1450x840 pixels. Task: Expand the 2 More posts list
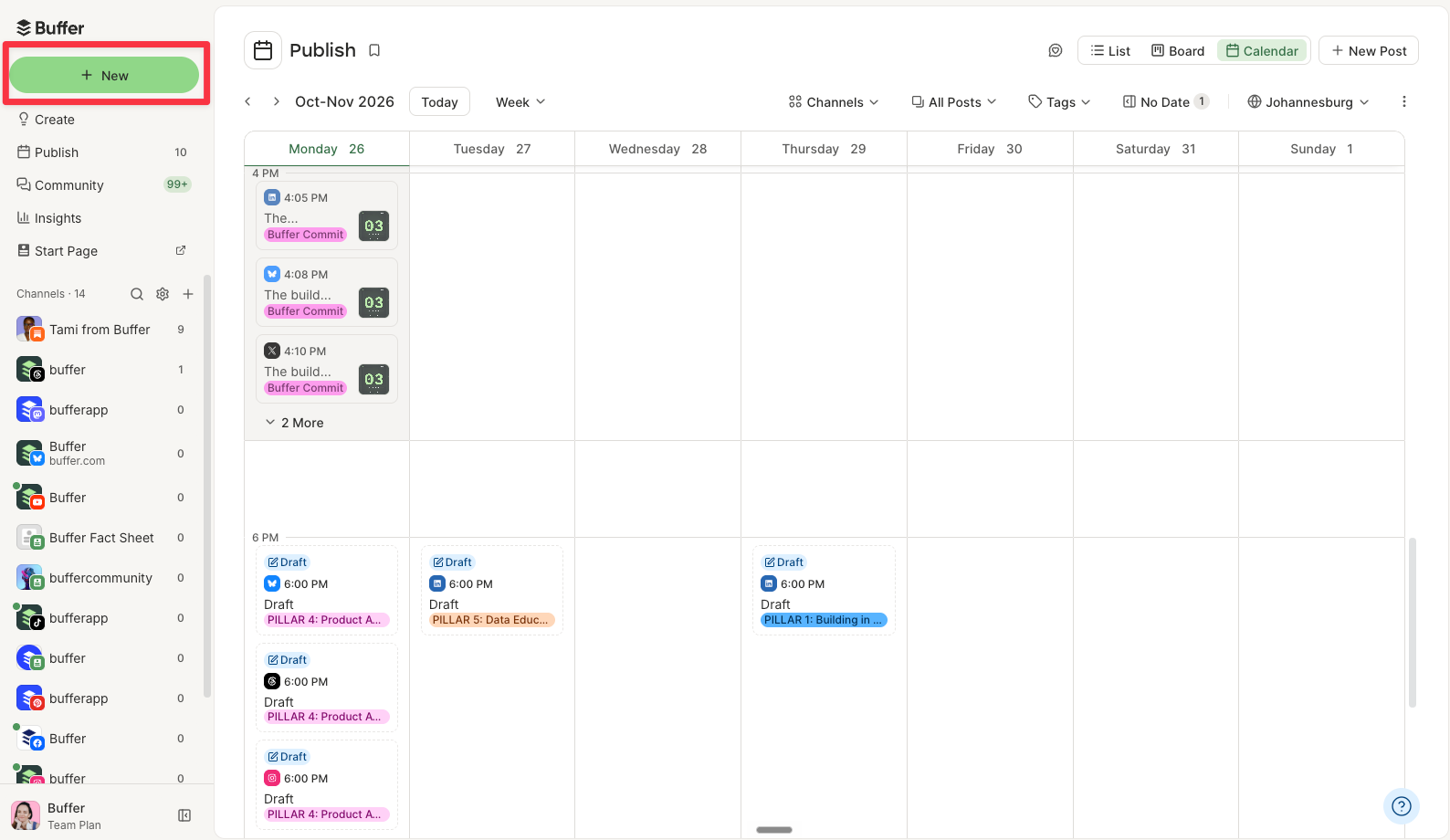pyautogui.click(x=295, y=423)
